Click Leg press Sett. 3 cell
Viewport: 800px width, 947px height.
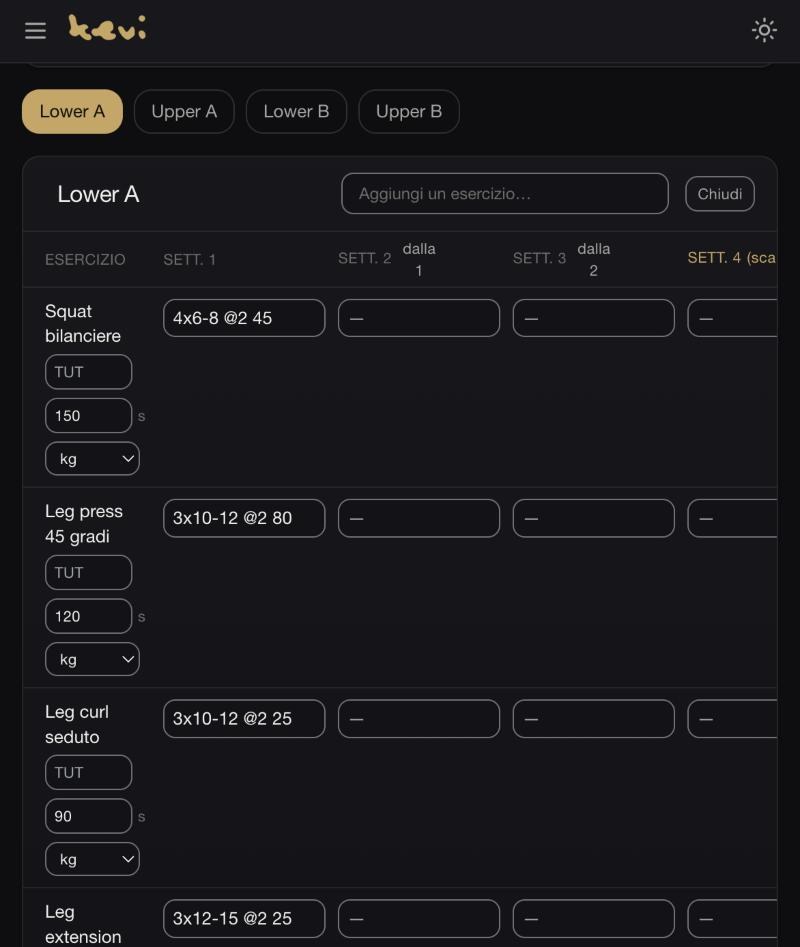[594, 518]
